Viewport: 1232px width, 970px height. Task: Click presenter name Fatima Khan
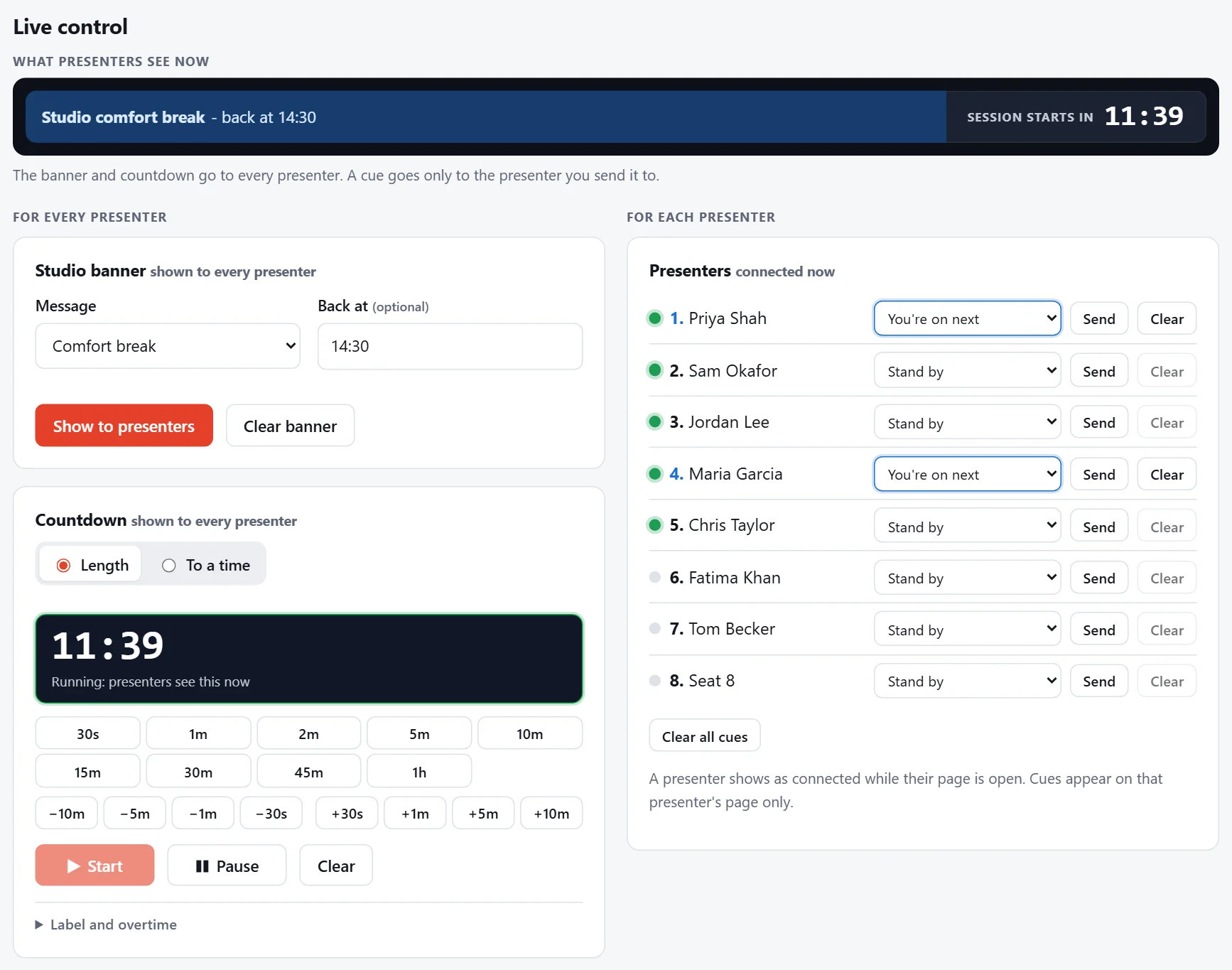point(735,578)
